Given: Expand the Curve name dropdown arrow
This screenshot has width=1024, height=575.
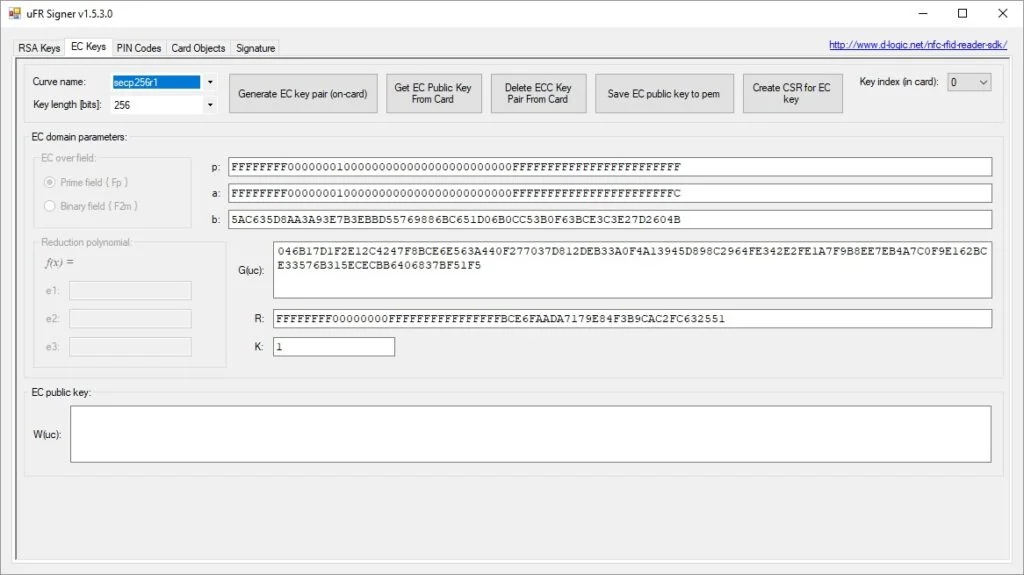Looking at the screenshot, I should click(210, 82).
